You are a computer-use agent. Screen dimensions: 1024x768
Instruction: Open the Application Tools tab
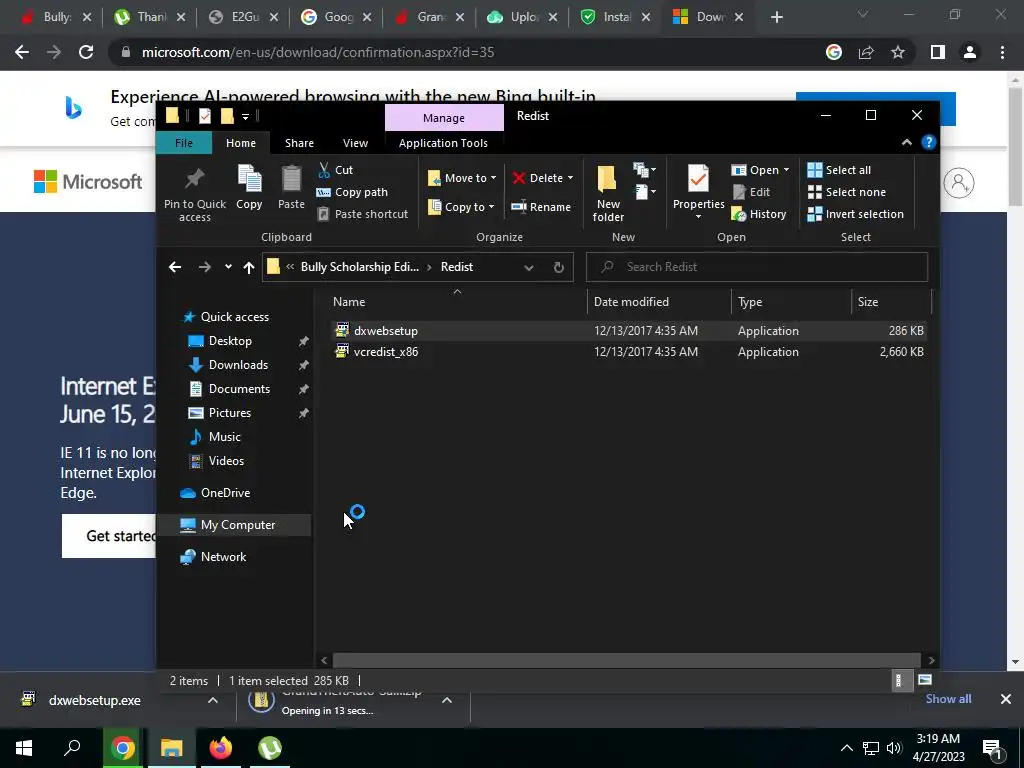point(443,143)
